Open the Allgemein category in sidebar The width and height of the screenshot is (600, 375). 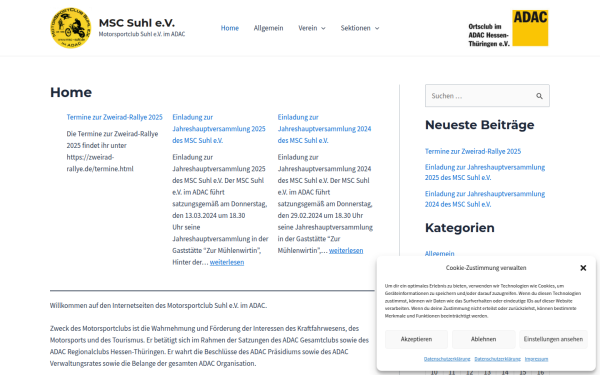(440, 253)
